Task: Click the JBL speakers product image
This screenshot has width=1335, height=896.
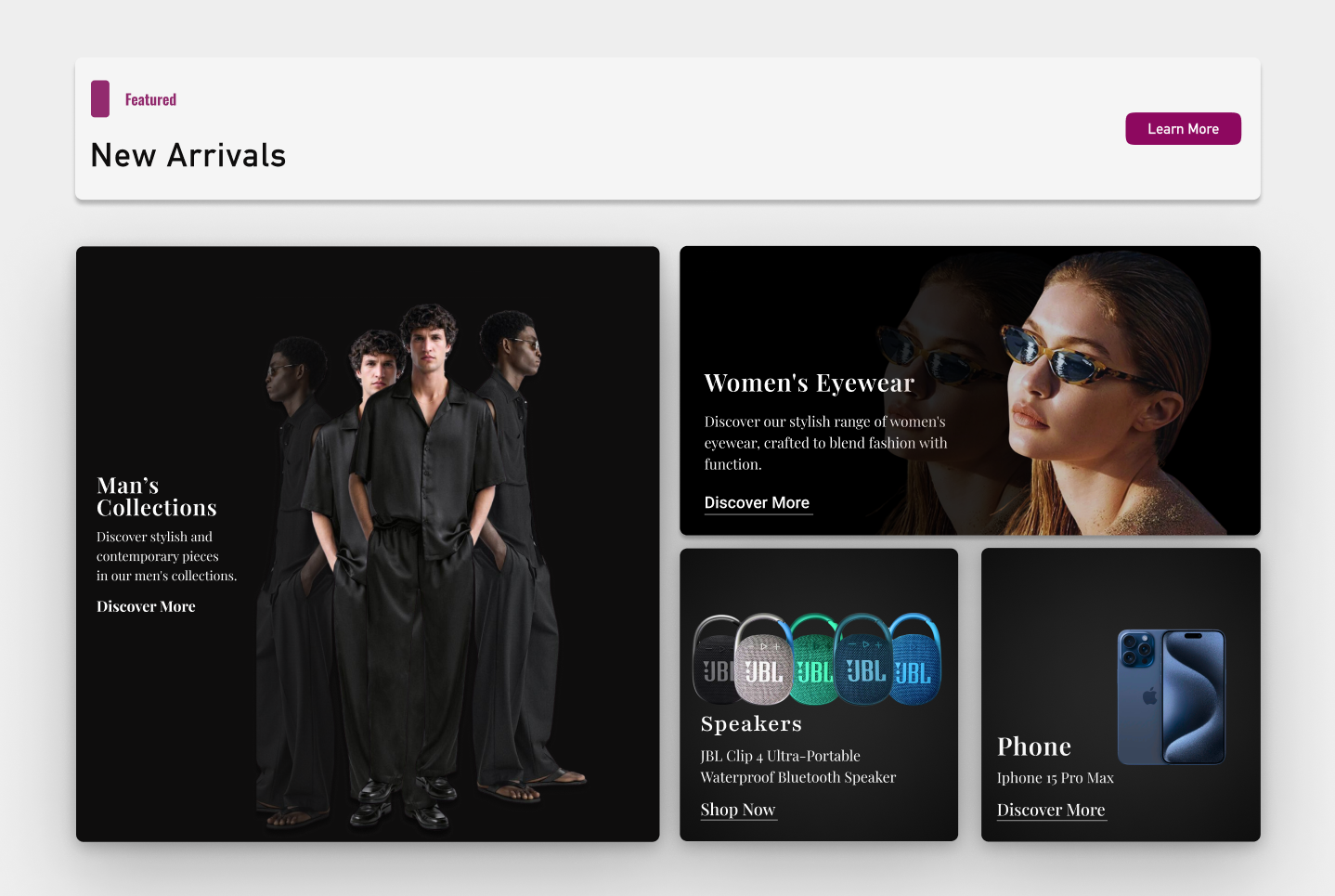Action: click(x=817, y=659)
